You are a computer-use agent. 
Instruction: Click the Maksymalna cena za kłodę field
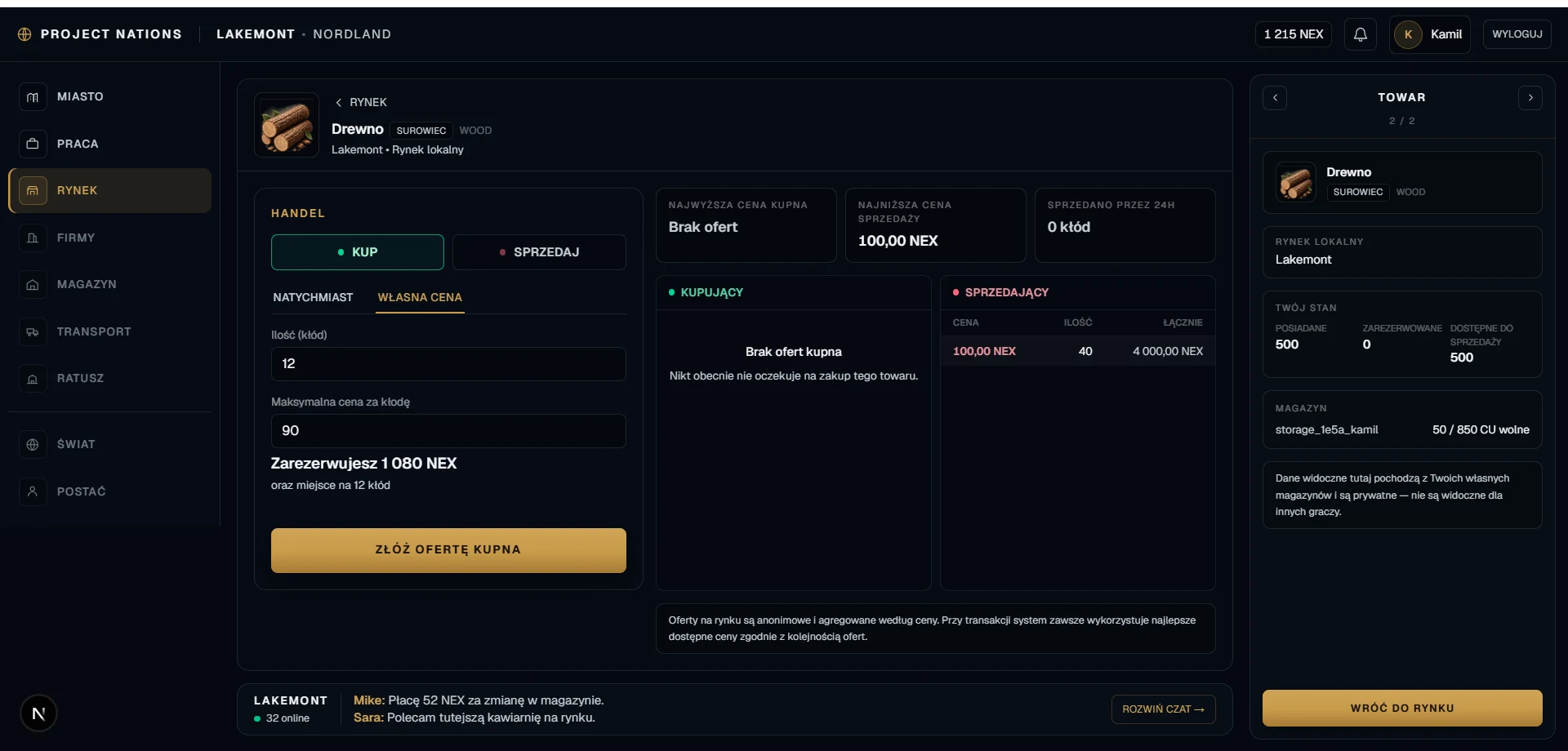[448, 431]
